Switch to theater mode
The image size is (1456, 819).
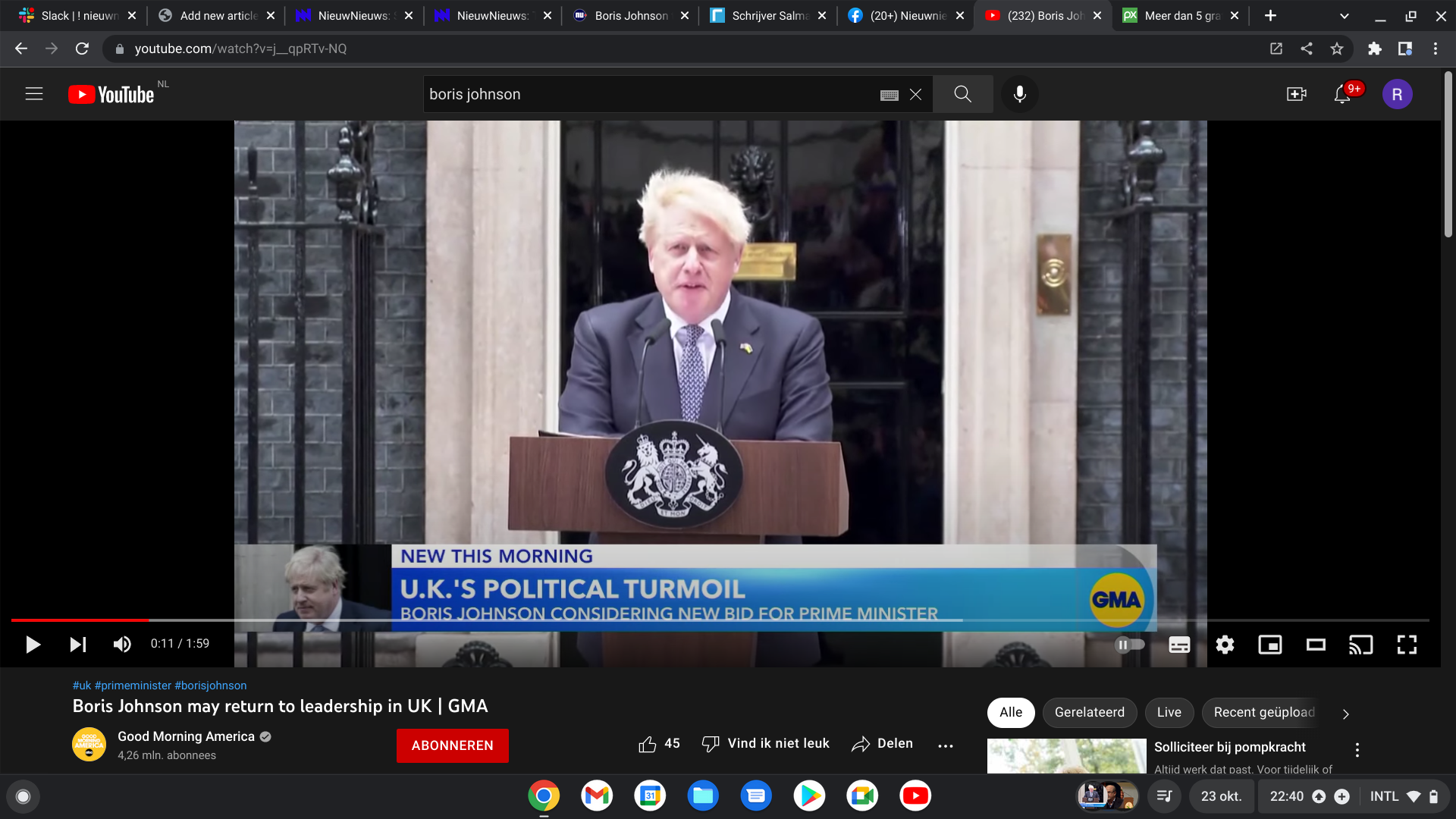point(1316,645)
